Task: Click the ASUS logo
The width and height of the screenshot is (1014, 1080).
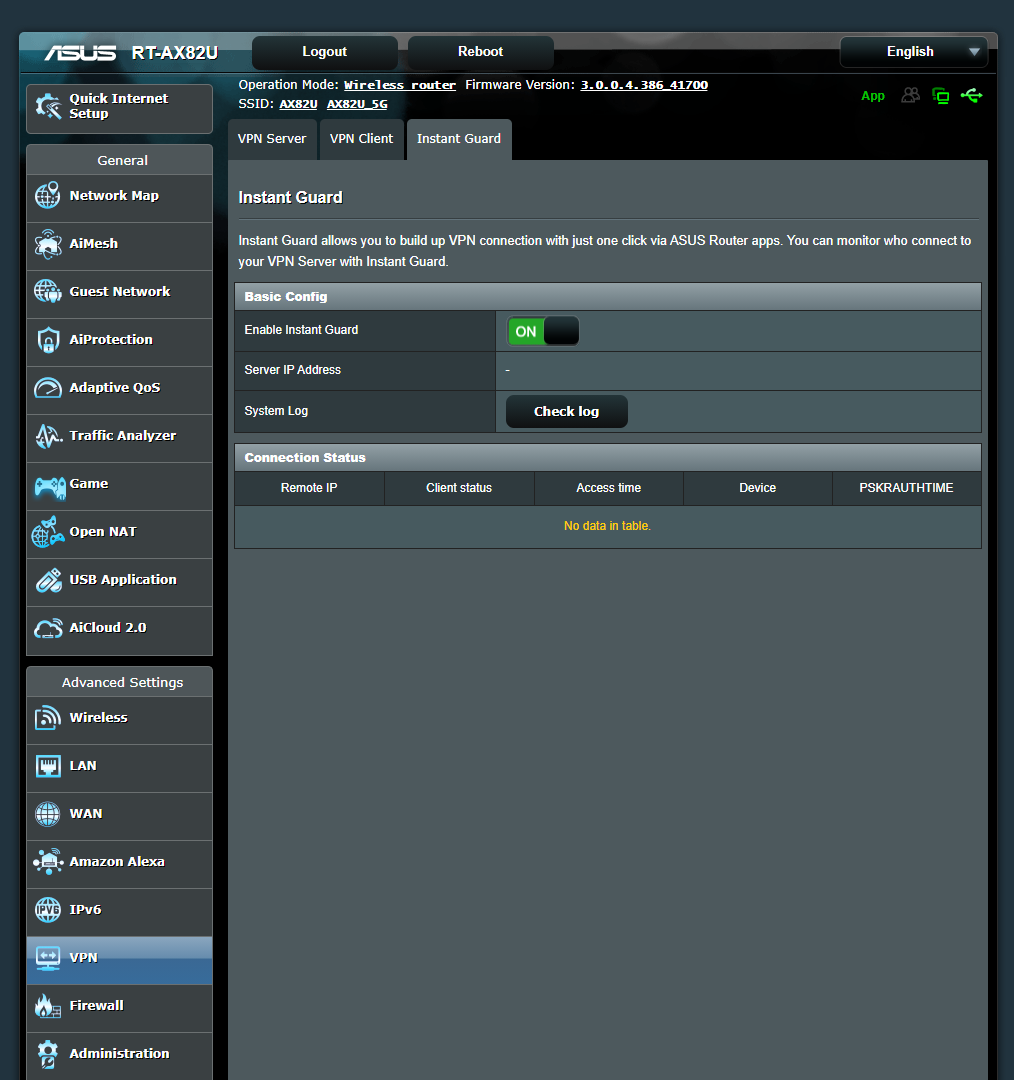Action: 81,53
